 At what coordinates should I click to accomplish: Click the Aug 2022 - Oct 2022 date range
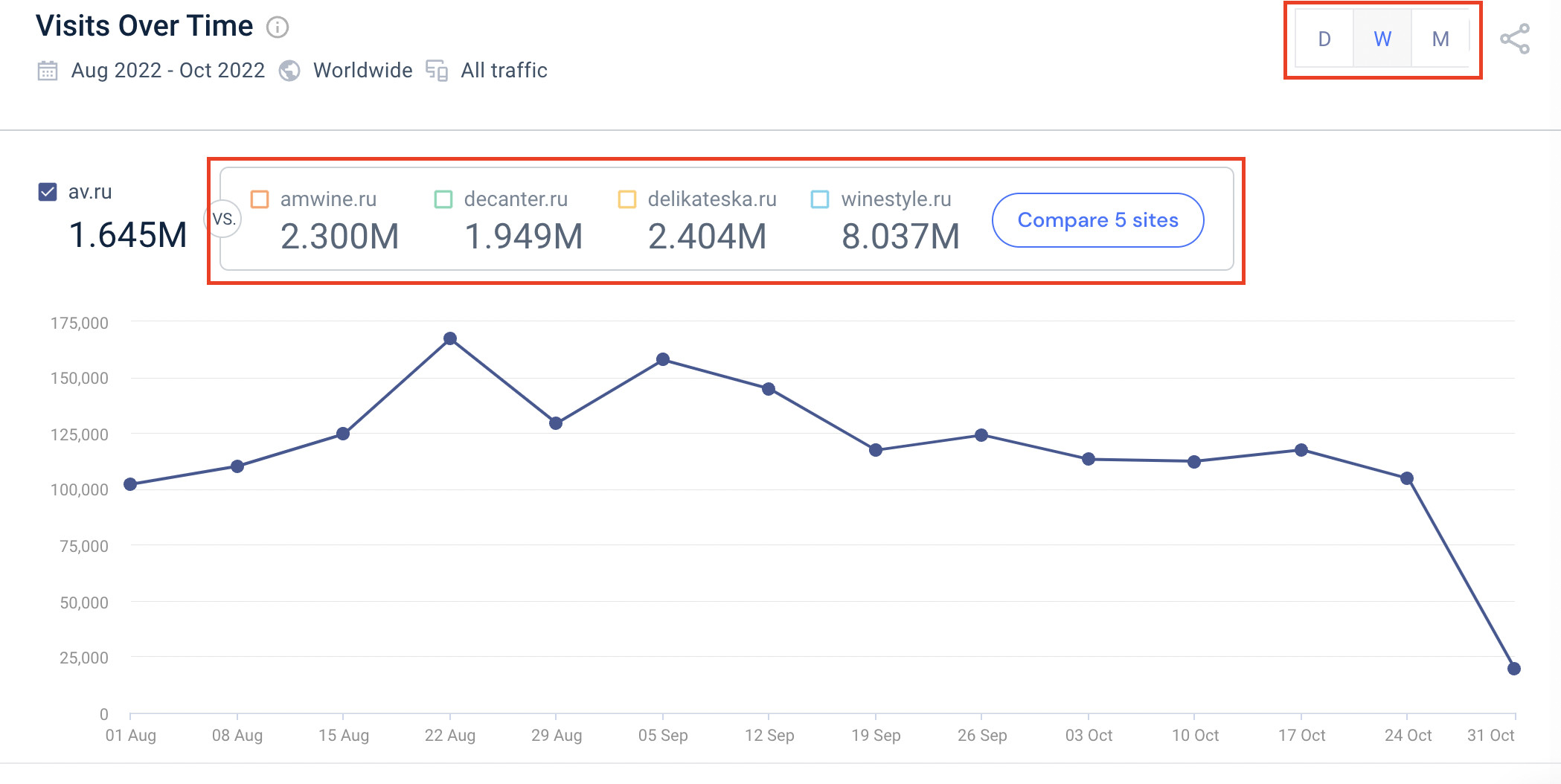pyautogui.click(x=168, y=71)
